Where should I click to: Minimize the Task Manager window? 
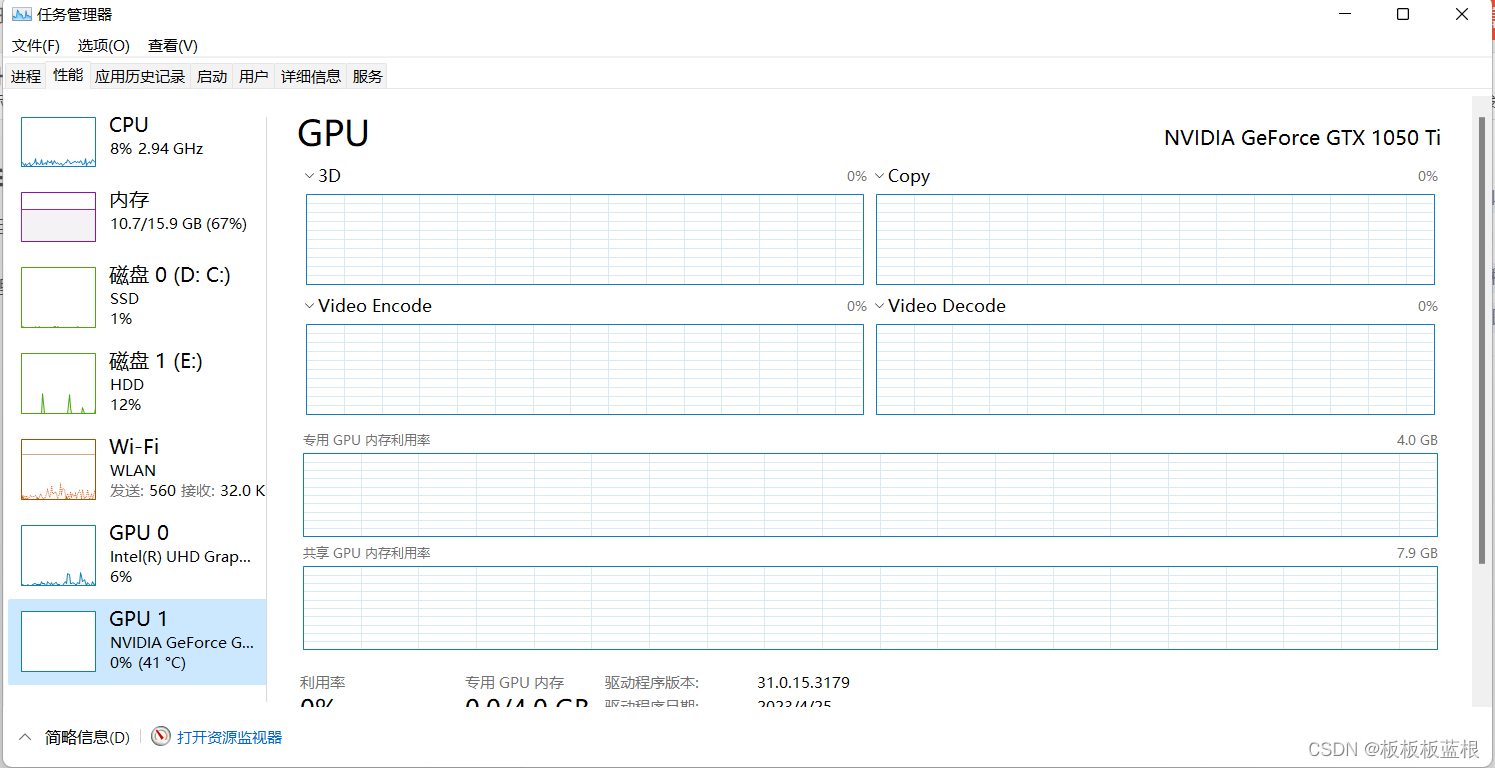tap(1345, 14)
